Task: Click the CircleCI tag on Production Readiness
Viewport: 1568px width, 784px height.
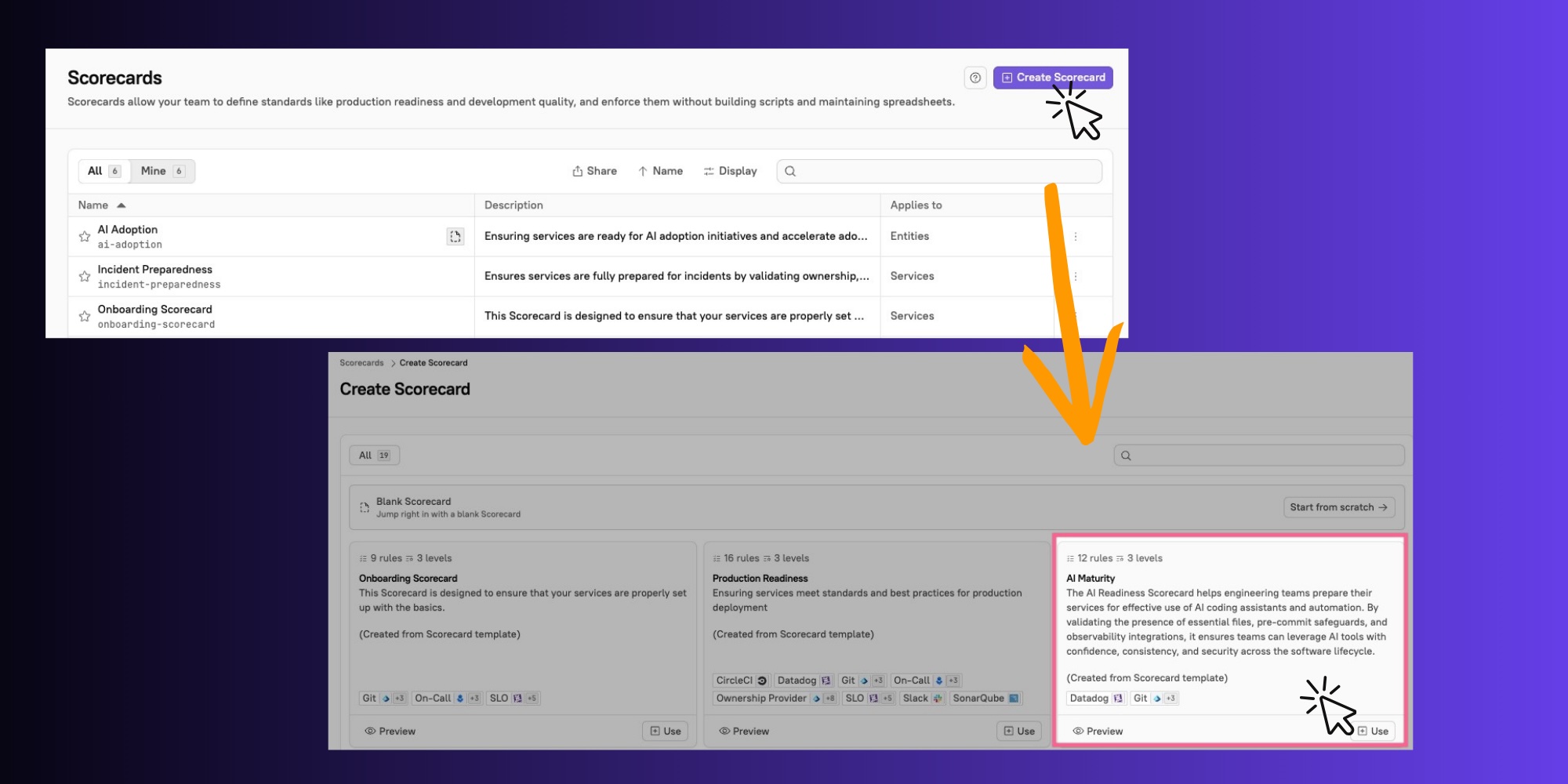Action: tap(742, 681)
